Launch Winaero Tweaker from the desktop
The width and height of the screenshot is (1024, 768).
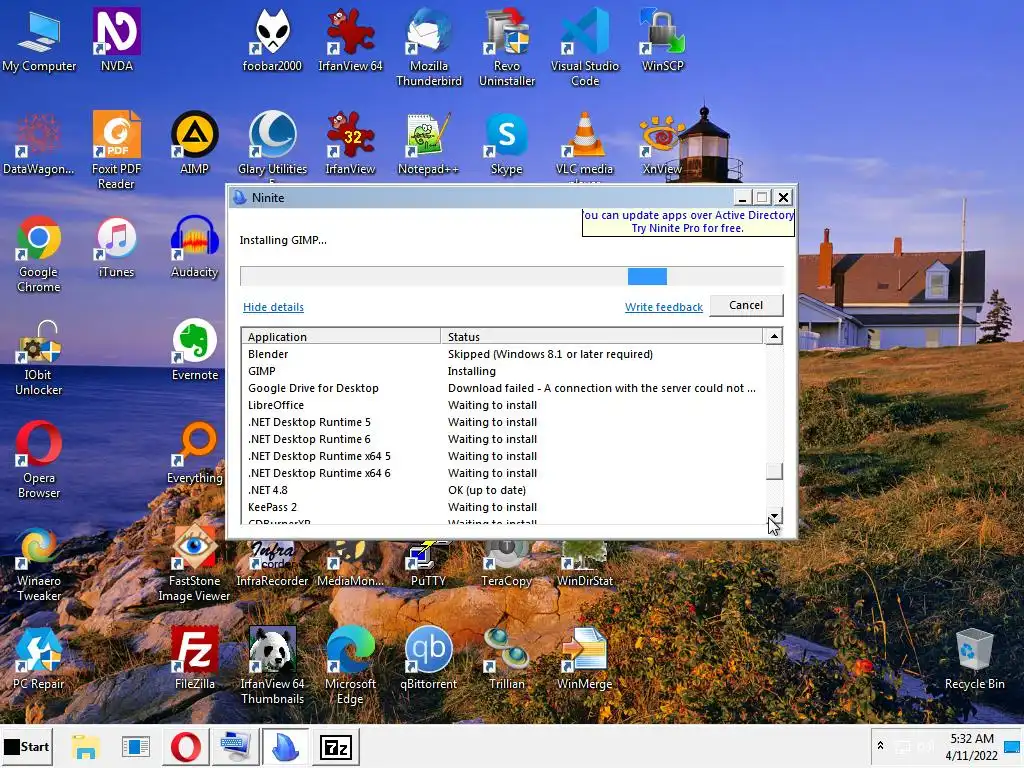(39, 563)
